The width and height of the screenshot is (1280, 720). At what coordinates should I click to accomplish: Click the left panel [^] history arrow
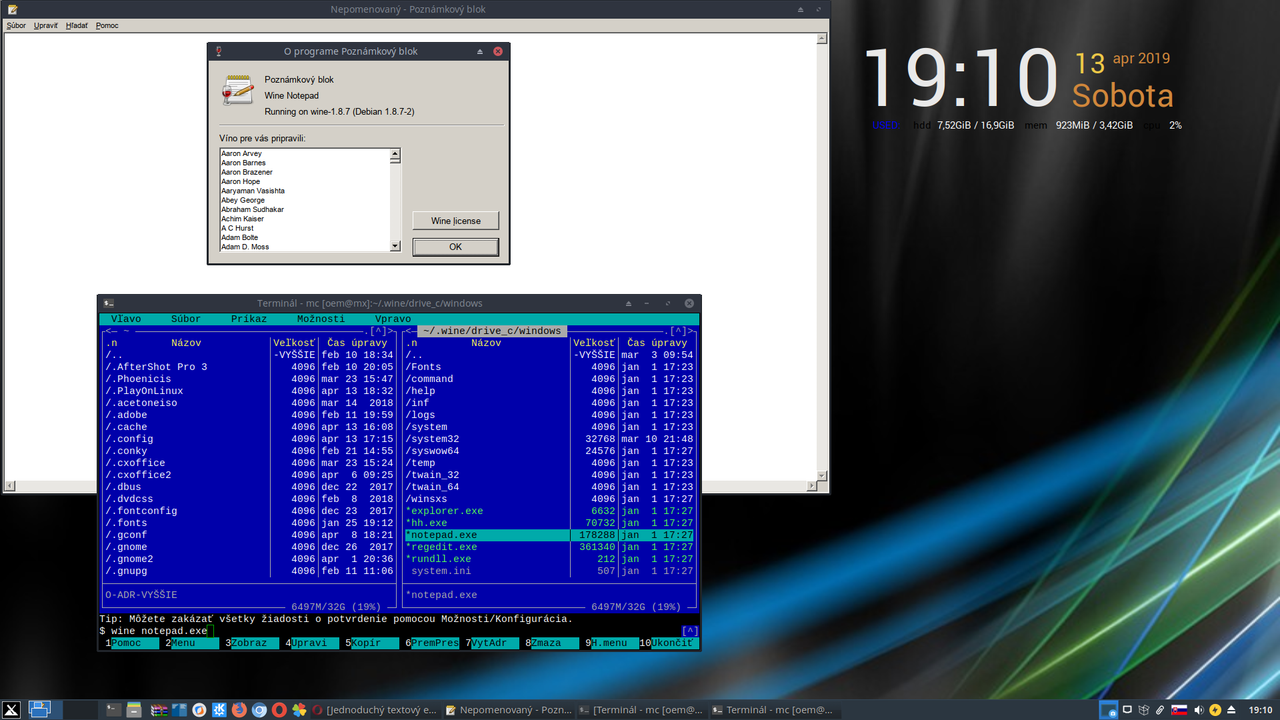pyautogui.click(x=378, y=331)
